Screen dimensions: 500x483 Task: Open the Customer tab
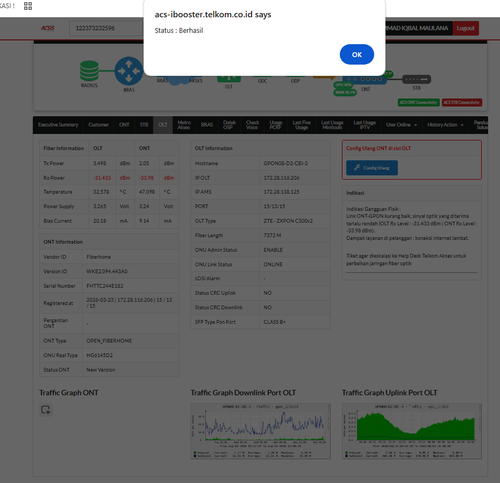[98, 125]
